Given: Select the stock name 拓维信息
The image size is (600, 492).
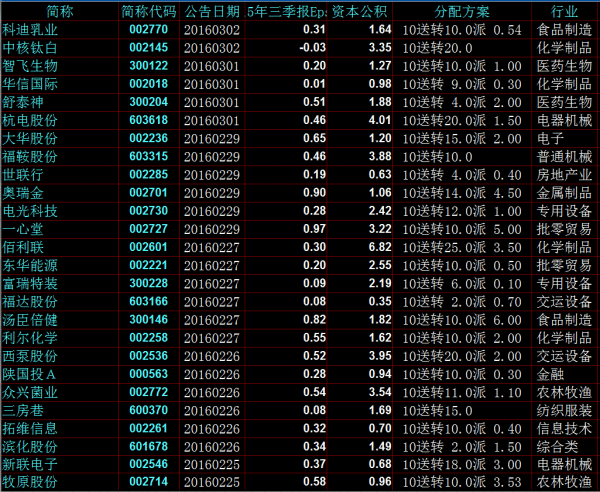Looking at the screenshot, I should point(30,428).
